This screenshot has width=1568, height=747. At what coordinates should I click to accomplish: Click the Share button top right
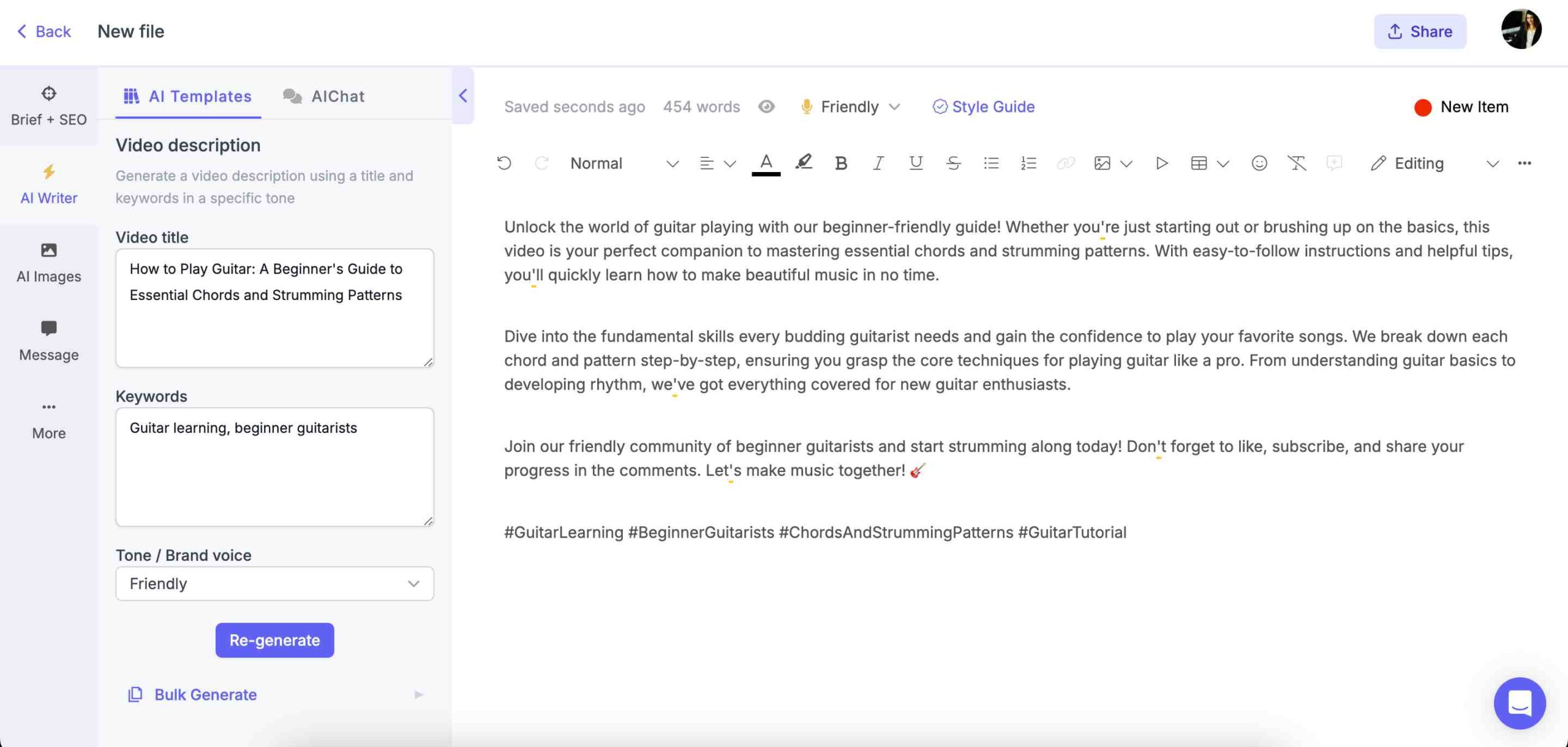(x=1420, y=31)
